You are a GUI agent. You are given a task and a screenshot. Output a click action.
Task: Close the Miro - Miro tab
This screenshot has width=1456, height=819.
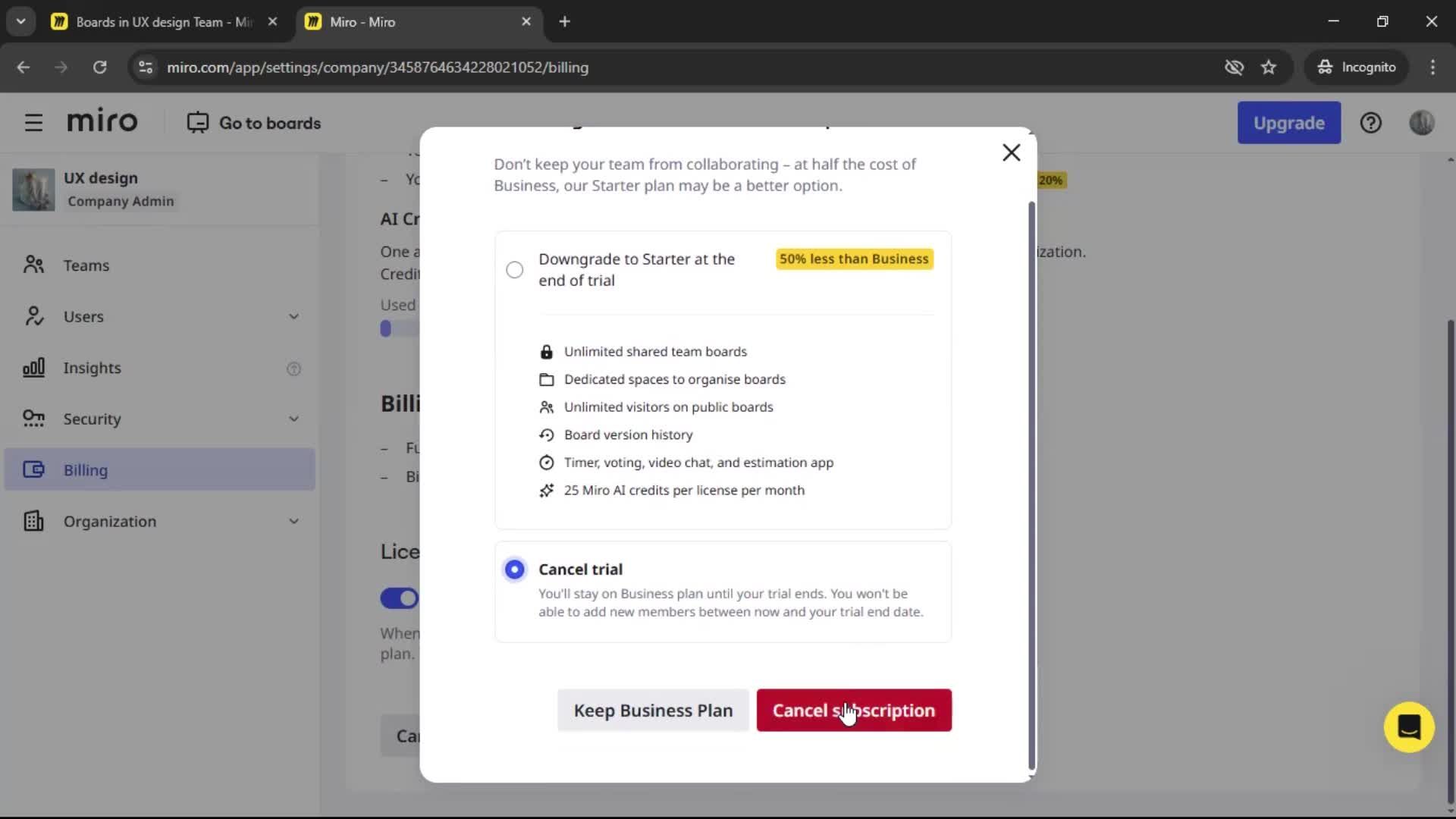526,22
